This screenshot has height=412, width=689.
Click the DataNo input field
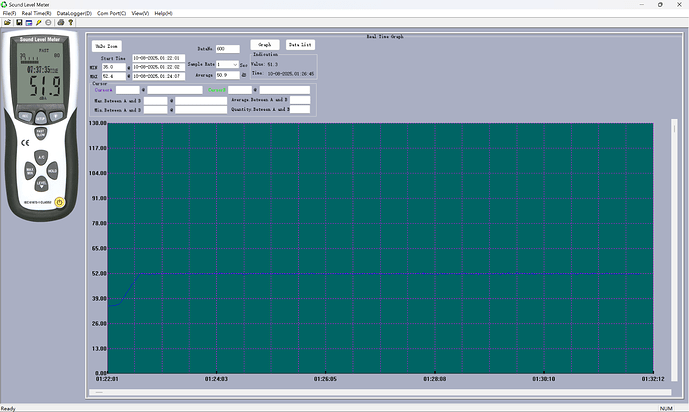click(x=227, y=48)
